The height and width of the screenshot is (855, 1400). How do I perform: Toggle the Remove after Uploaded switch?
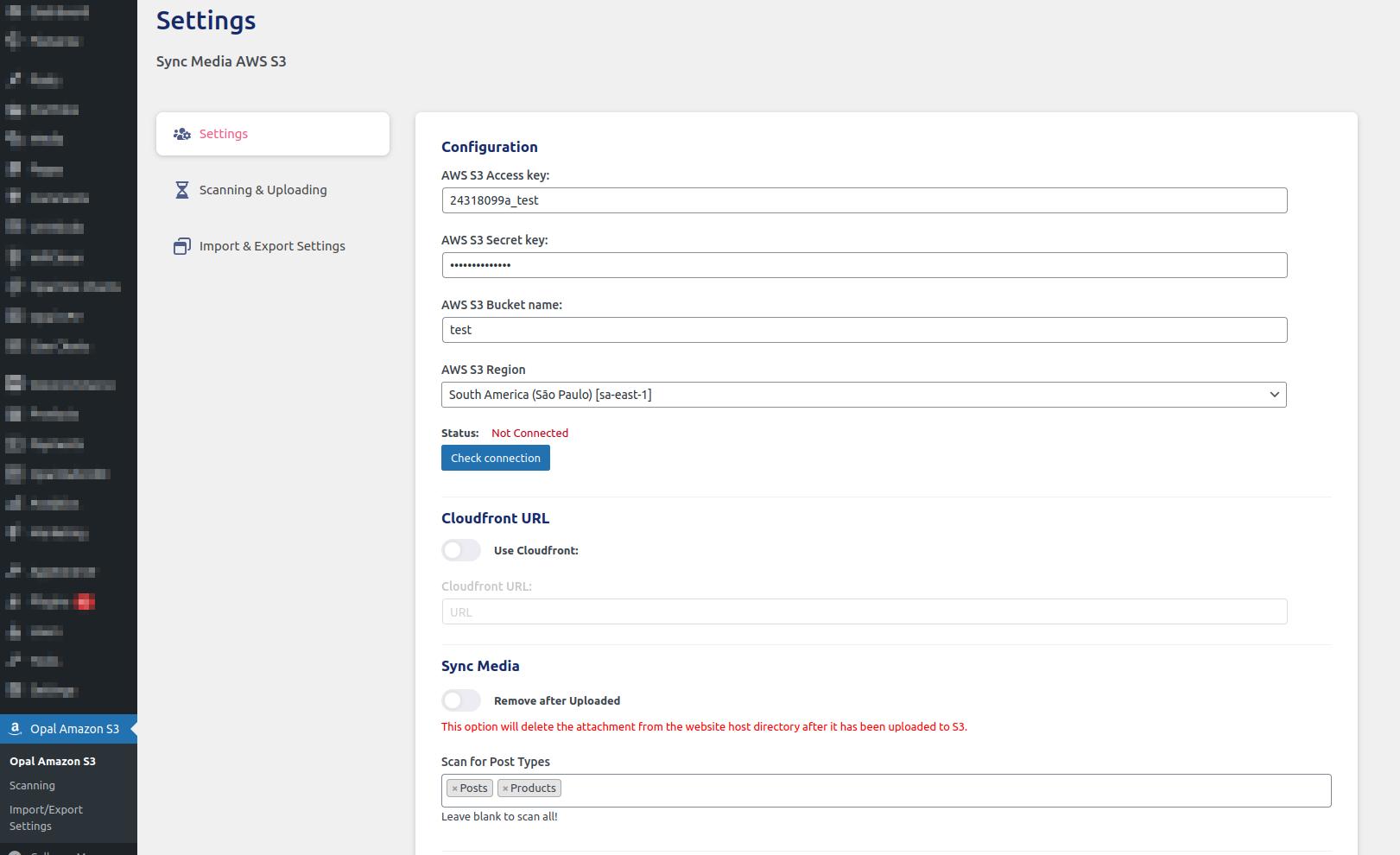point(461,700)
